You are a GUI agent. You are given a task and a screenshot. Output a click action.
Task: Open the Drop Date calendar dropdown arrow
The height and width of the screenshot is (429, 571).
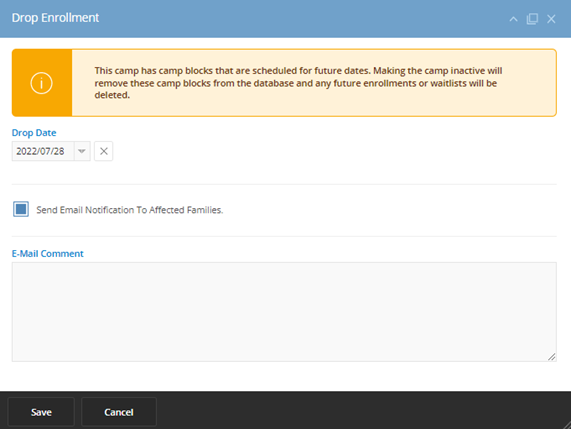(82, 151)
